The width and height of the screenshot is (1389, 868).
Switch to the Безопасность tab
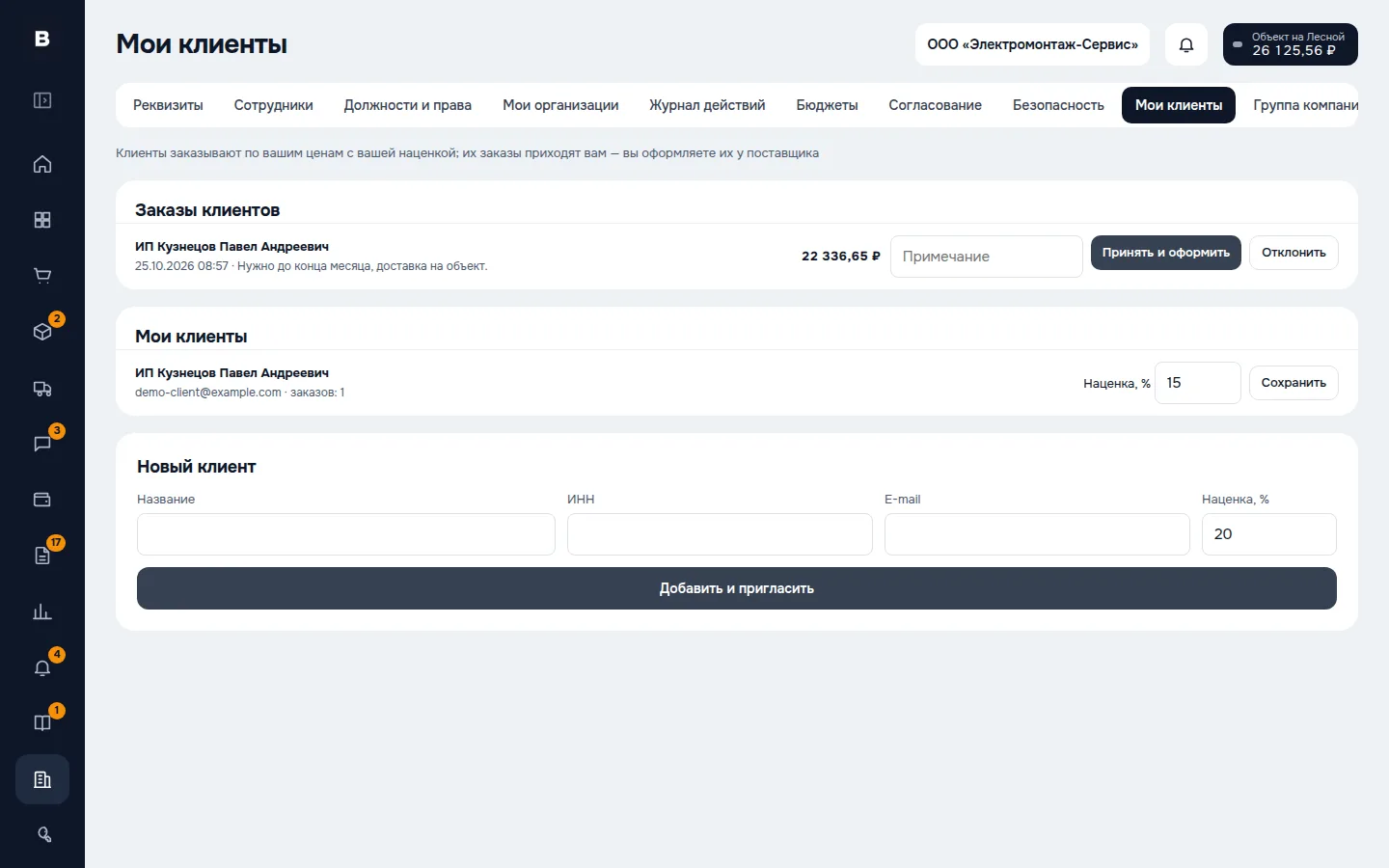pos(1058,105)
